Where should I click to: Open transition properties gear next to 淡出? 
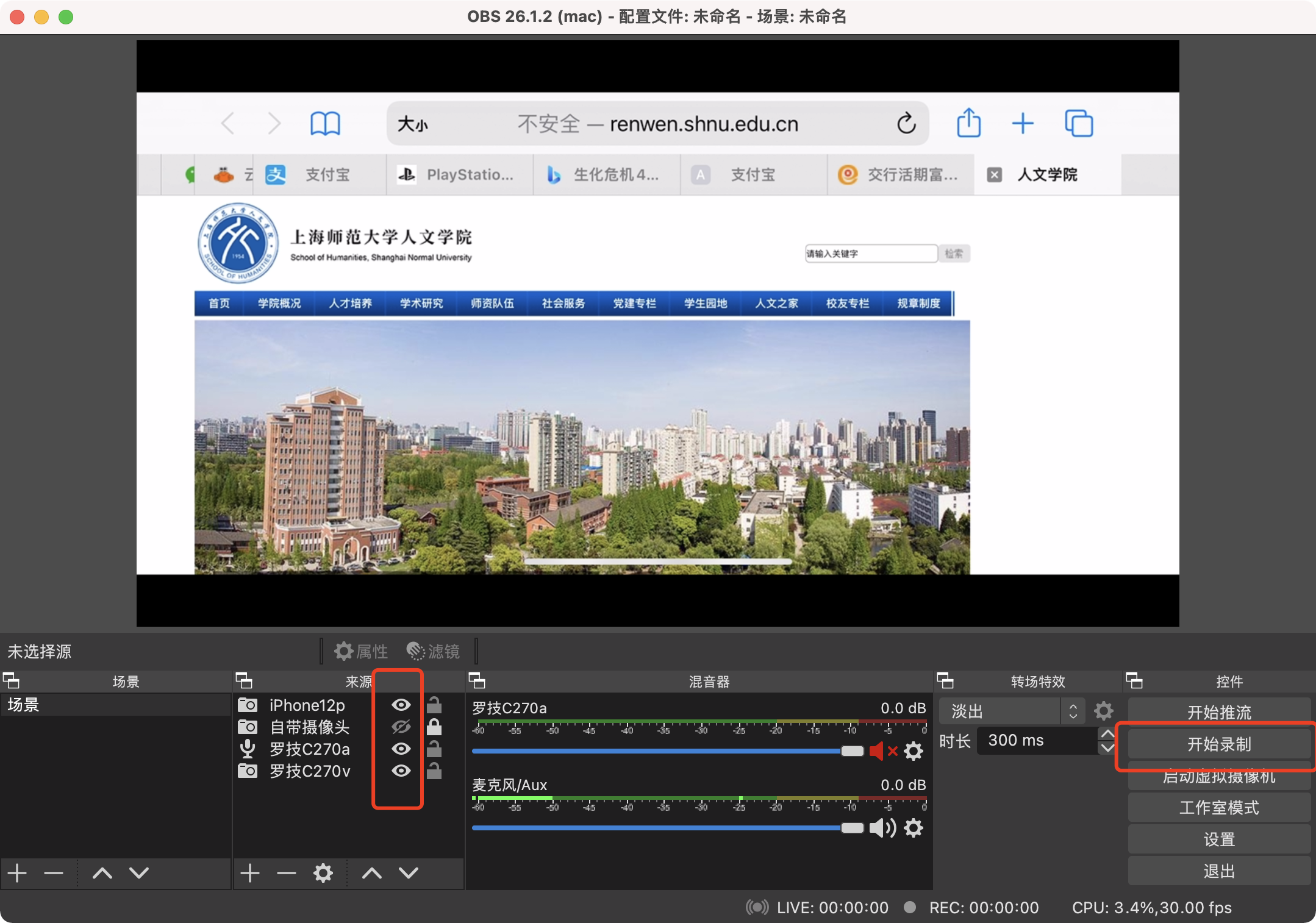pyautogui.click(x=1103, y=711)
